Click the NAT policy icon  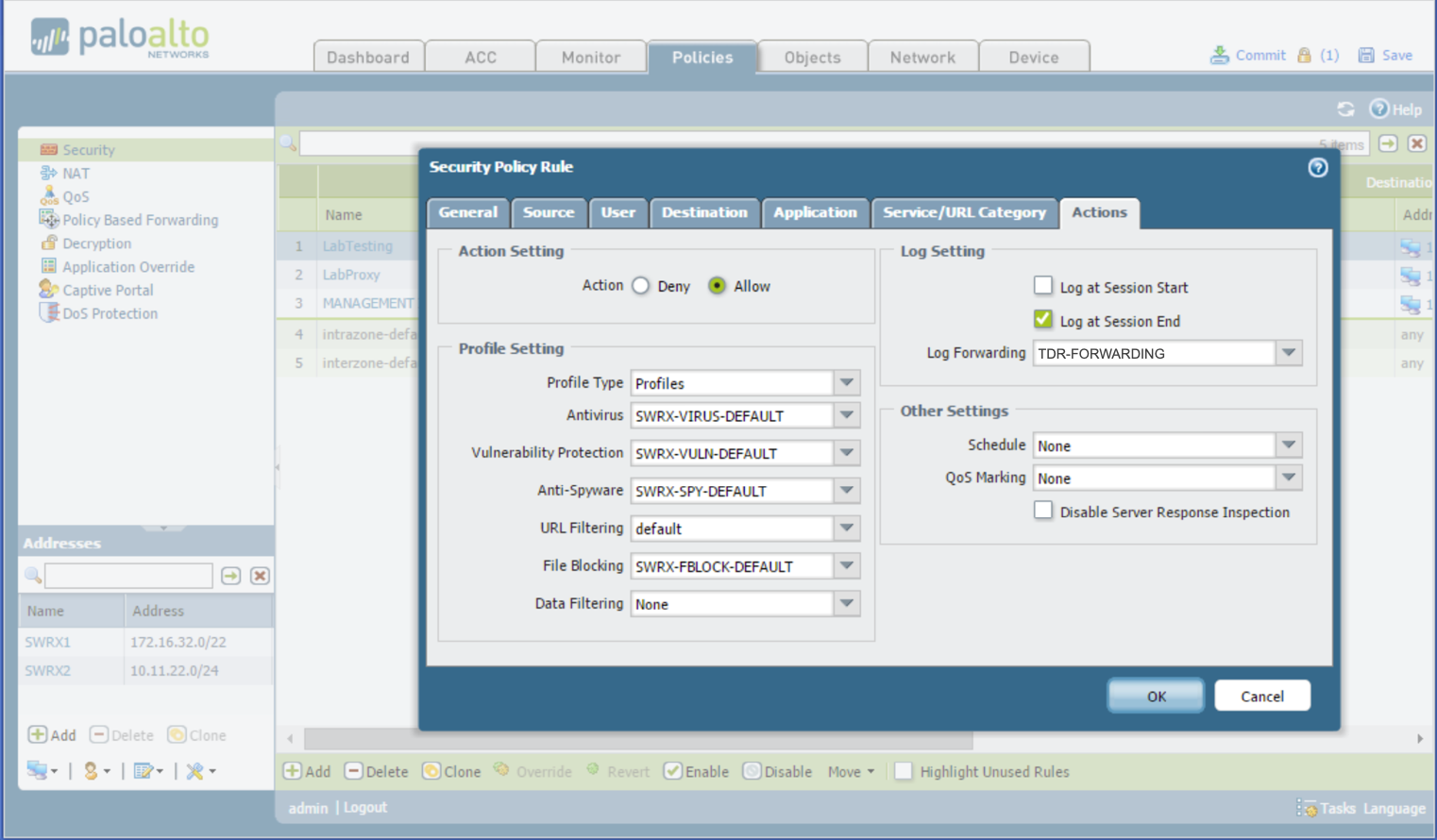click(x=49, y=173)
